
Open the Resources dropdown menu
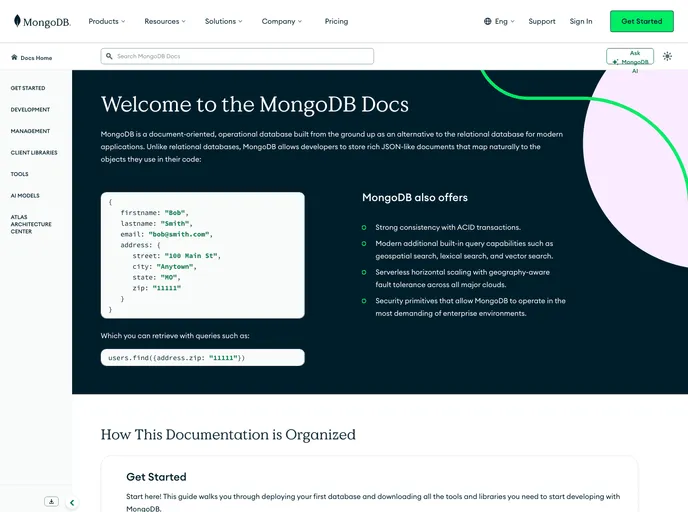click(x=165, y=21)
